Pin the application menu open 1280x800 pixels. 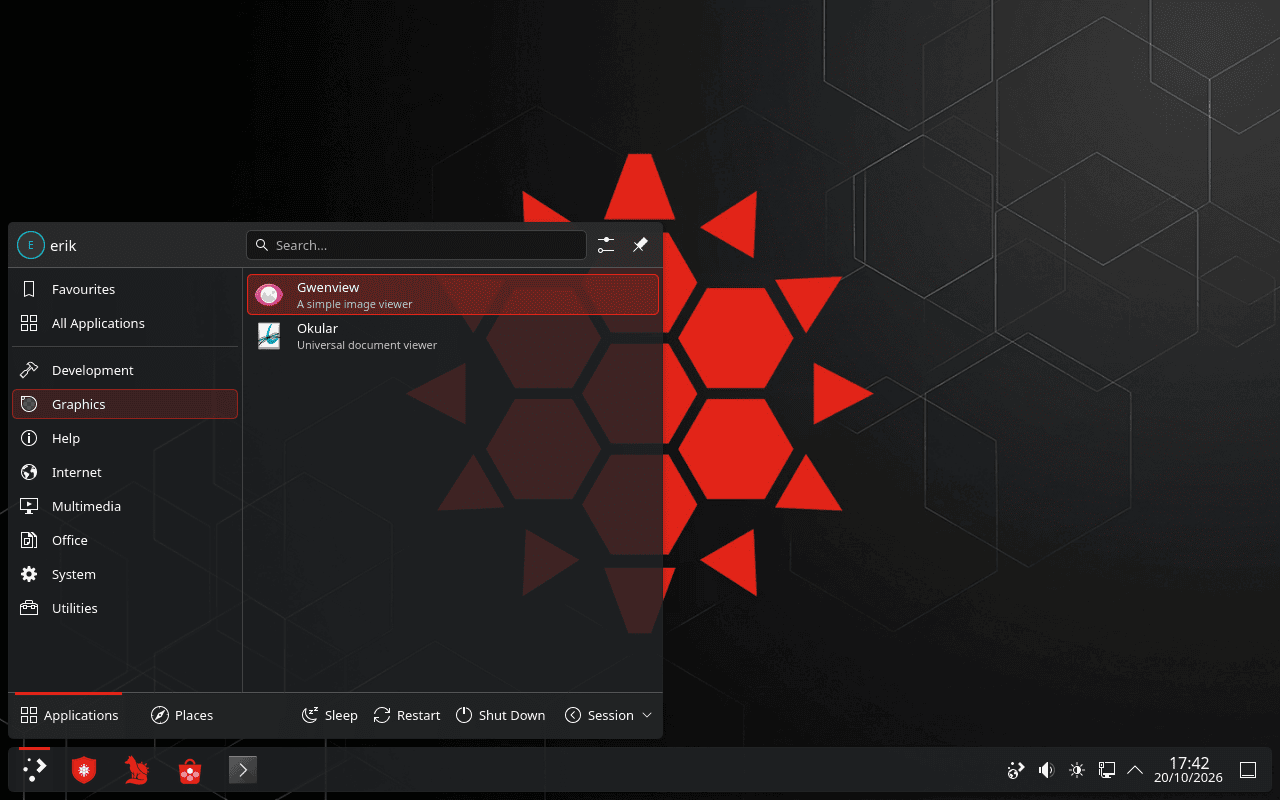coord(641,245)
